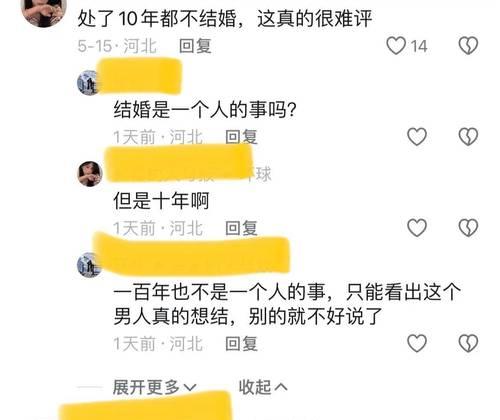This screenshot has width=500, height=420.
Task: Dislike the top comment using broken heart
Action: 468,45
